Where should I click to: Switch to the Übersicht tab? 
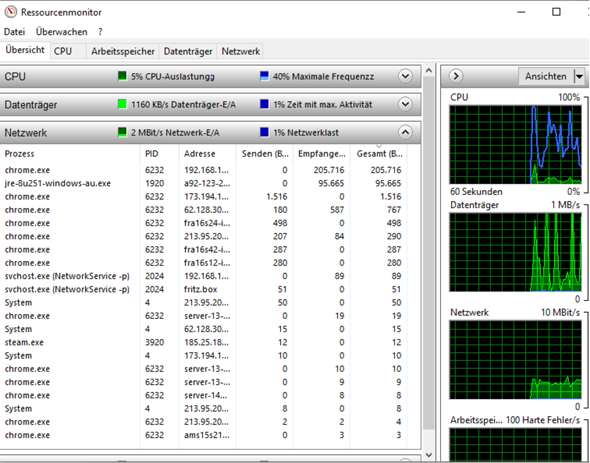[x=25, y=50]
